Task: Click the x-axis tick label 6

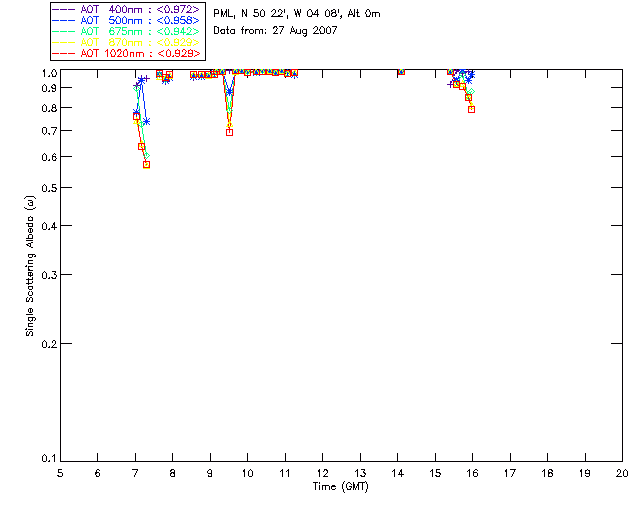Action: tap(98, 473)
